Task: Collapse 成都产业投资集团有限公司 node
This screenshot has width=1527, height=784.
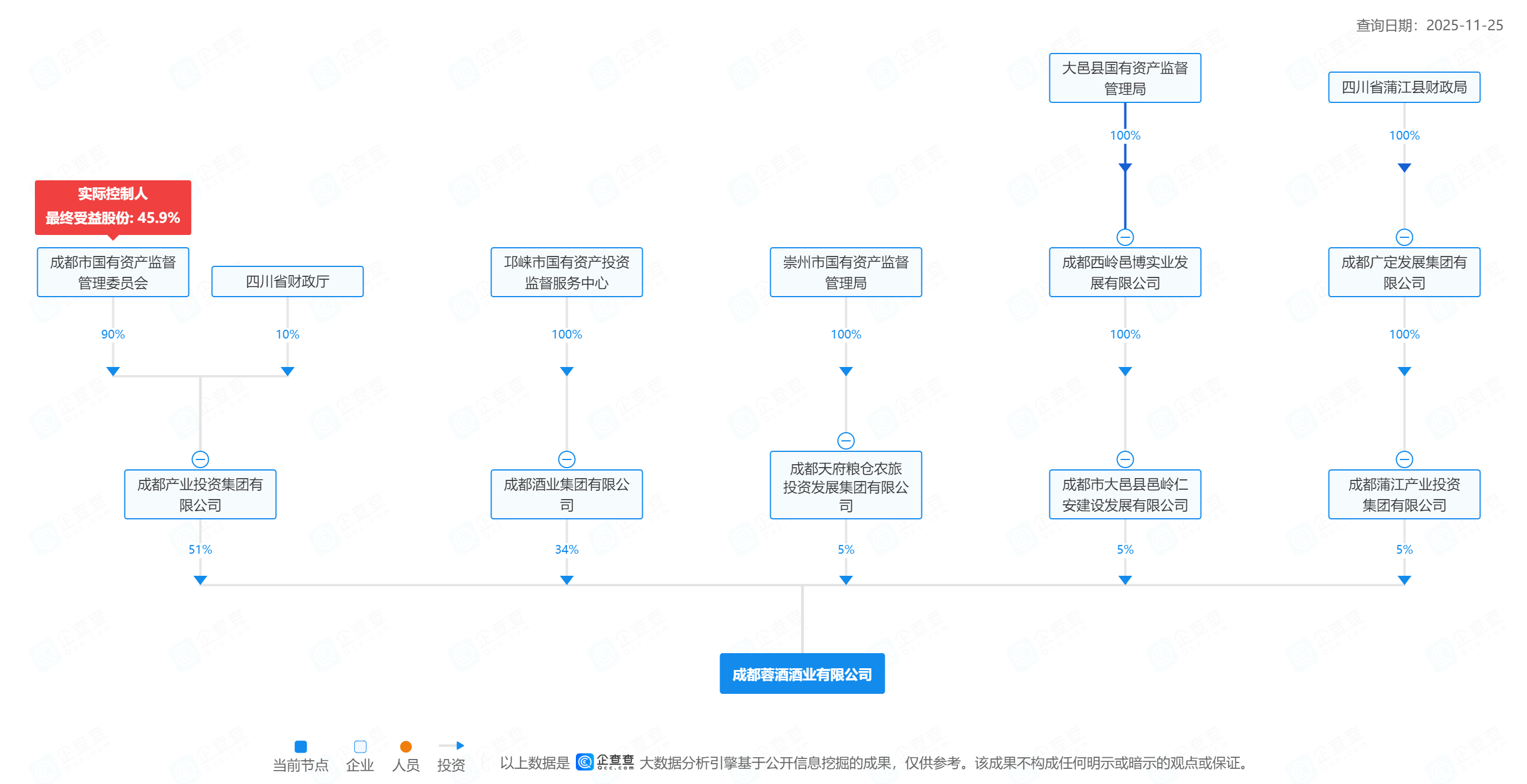Action: (x=200, y=459)
